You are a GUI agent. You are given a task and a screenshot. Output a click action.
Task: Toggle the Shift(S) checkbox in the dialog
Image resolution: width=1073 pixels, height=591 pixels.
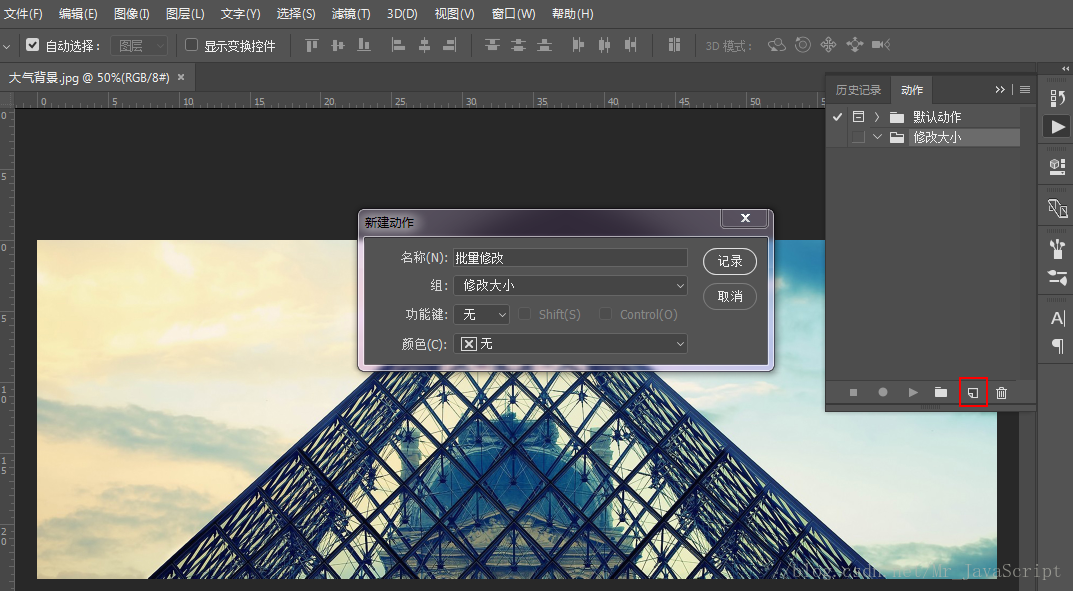(x=525, y=314)
